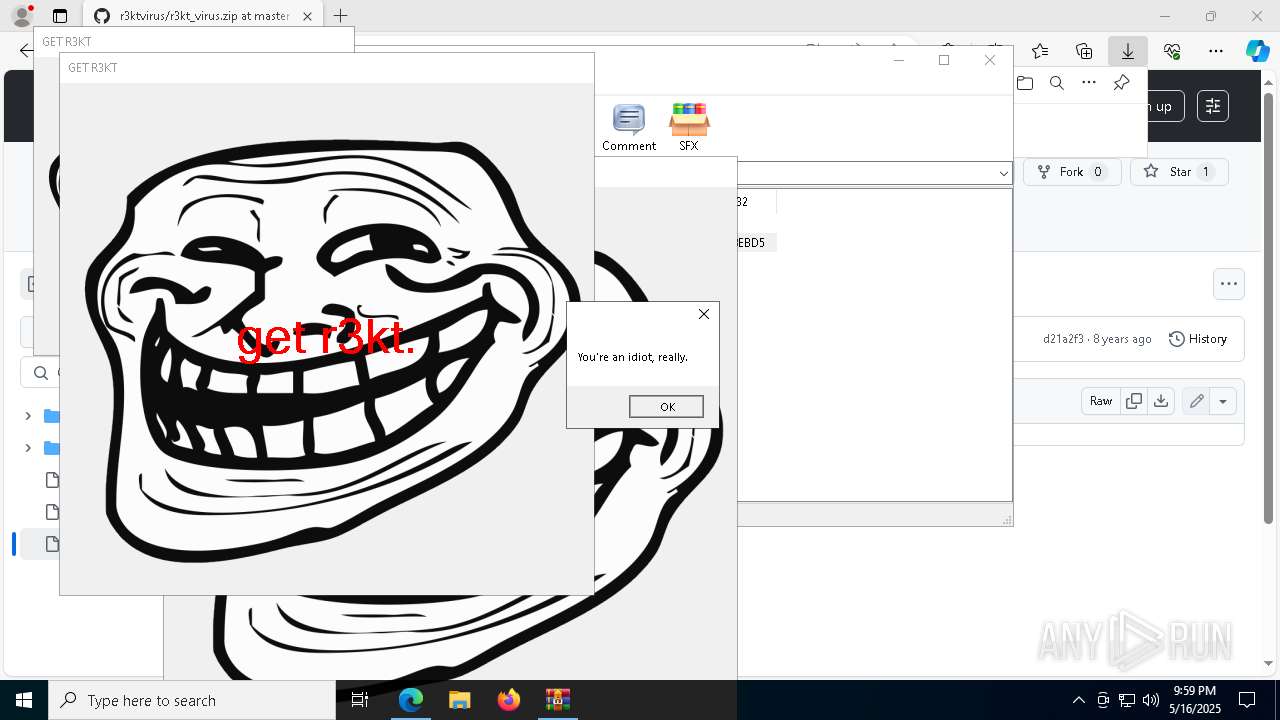Switch to WinRAR on the taskbar
1280x720 pixels.
(x=557, y=700)
